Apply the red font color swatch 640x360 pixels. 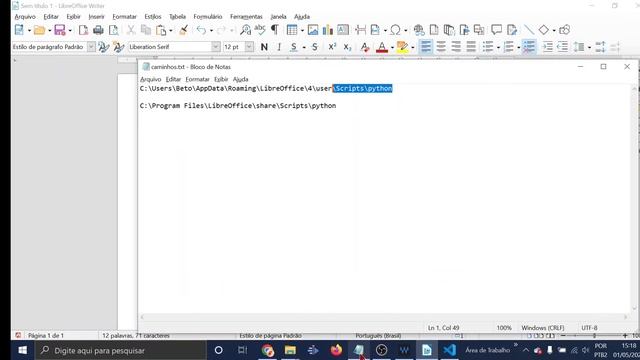382,47
